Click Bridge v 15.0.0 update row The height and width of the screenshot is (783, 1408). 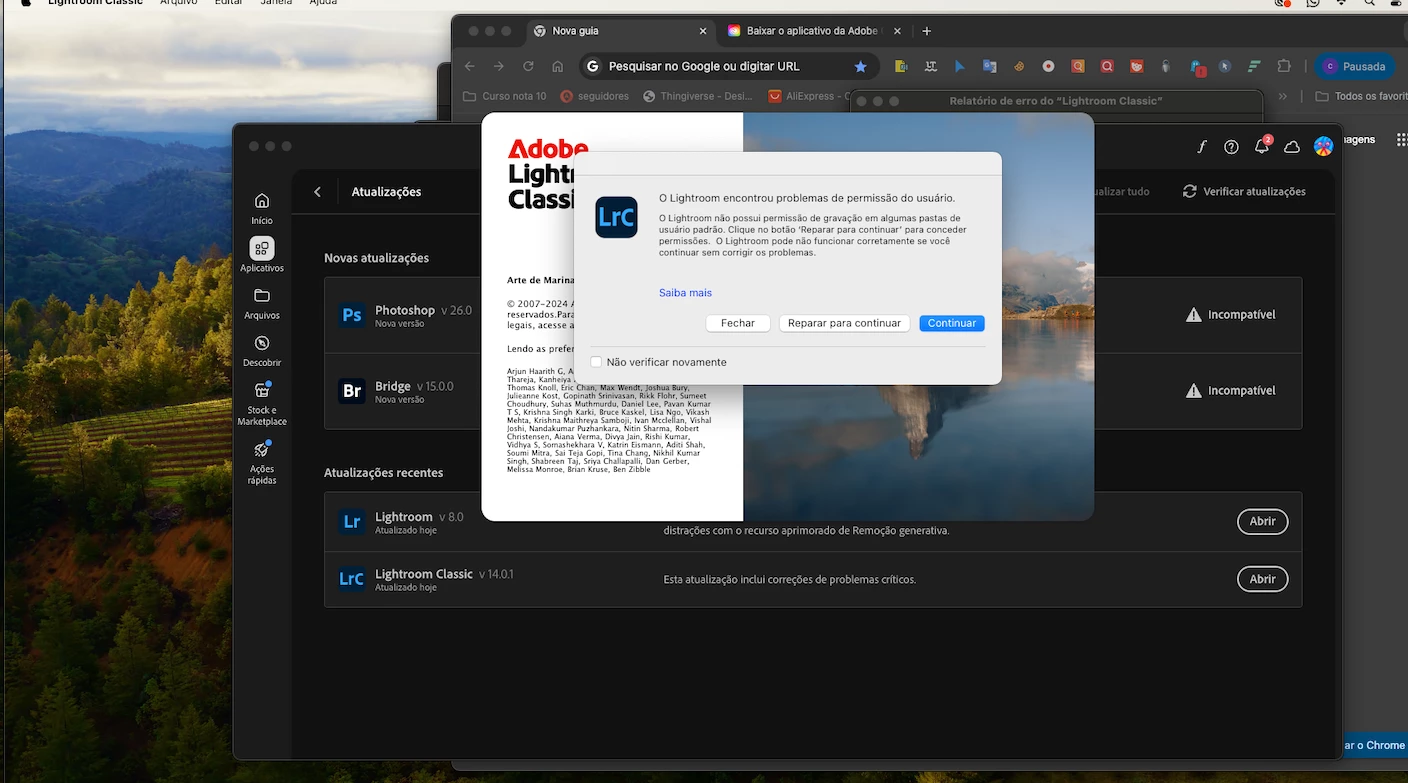pos(813,391)
